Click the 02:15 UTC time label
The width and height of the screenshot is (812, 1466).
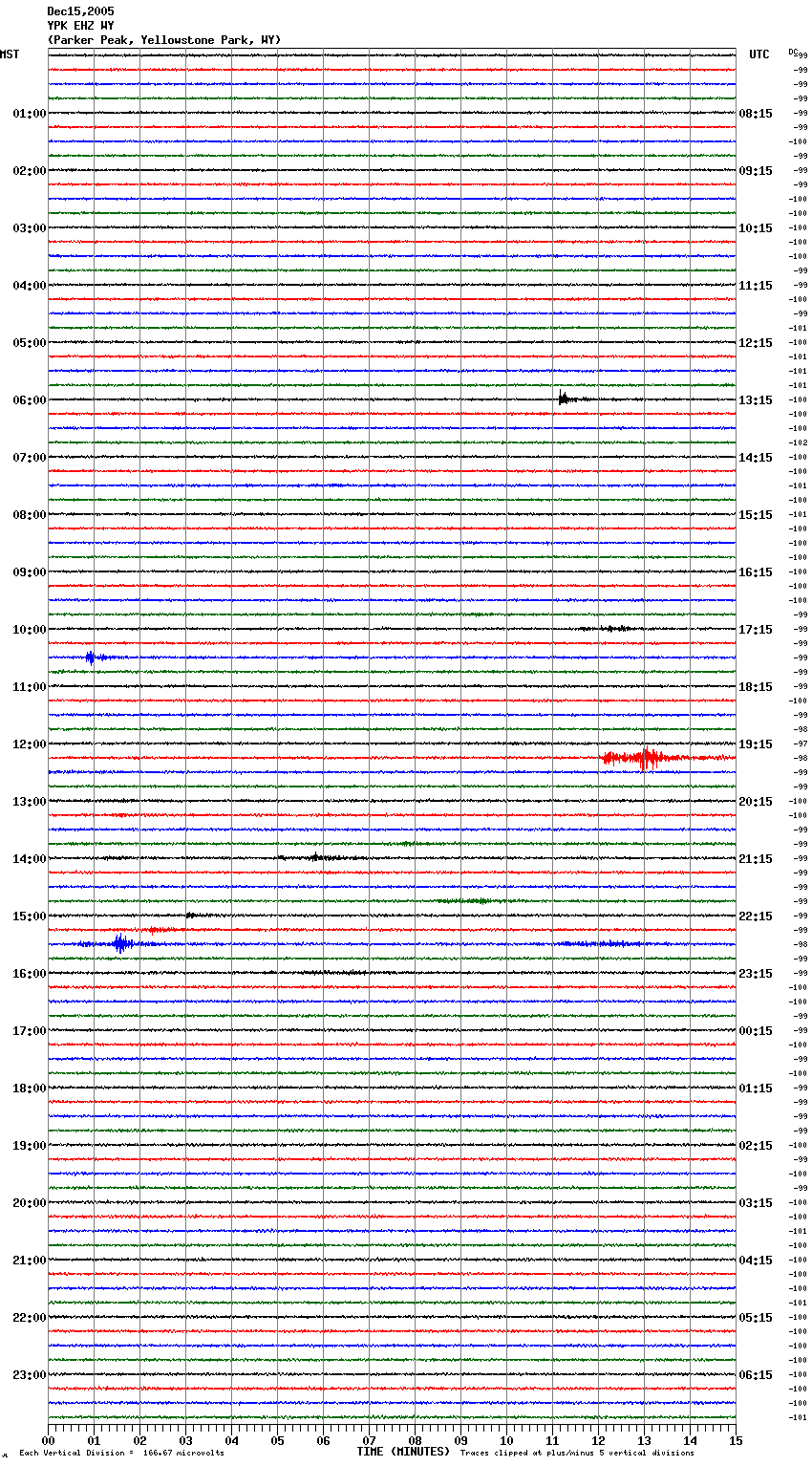coord(756,1146)
